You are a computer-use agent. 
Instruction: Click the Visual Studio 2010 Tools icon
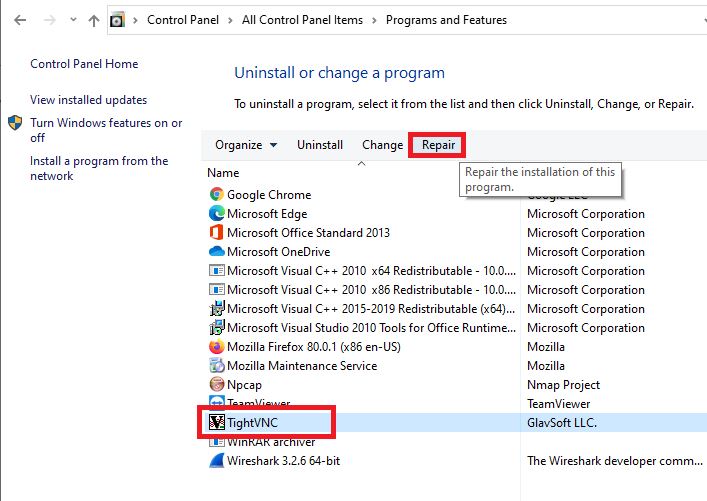pyautogui.click(x=216, y=327)
